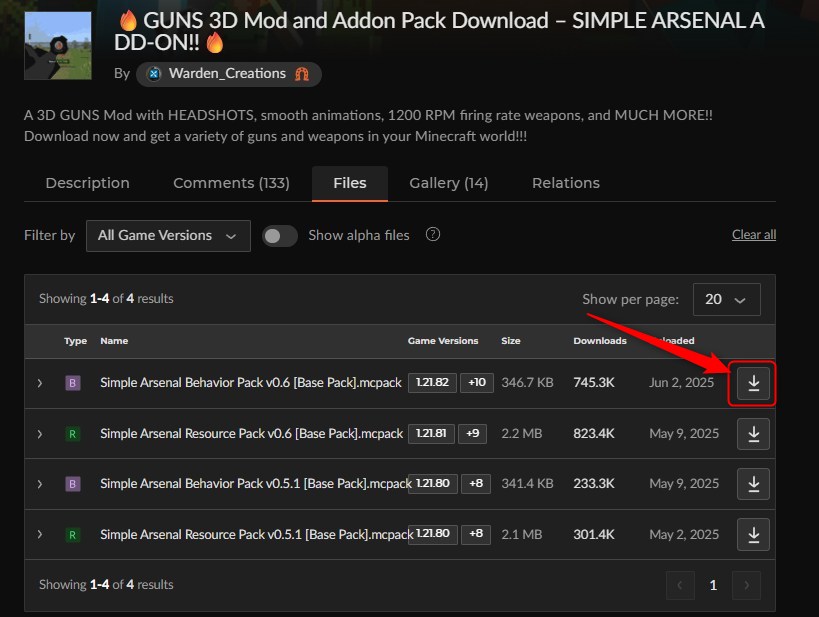Open the Comments (133) tab
Image resolution: width=819 pixels, height=617 pixels.
[x=231, y=183]
